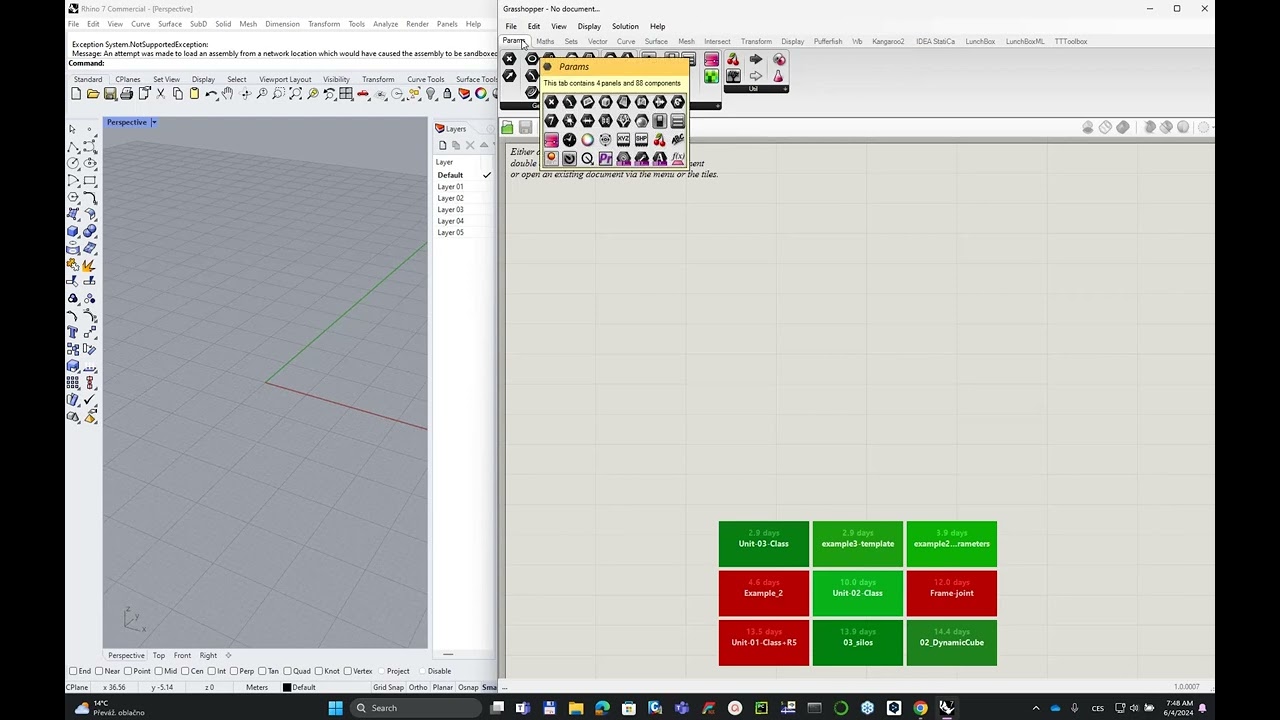This screenshot has width=1280, height=720.
Task: Click the green checkered component icon in Grasshopper
Action: [711, 76]
